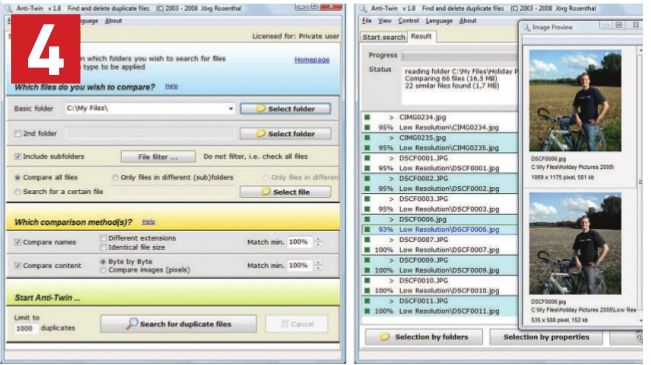This screenshot has width=651, height=365.
Task: Select Search for a certain file option
Action: [x=17, y=192]
